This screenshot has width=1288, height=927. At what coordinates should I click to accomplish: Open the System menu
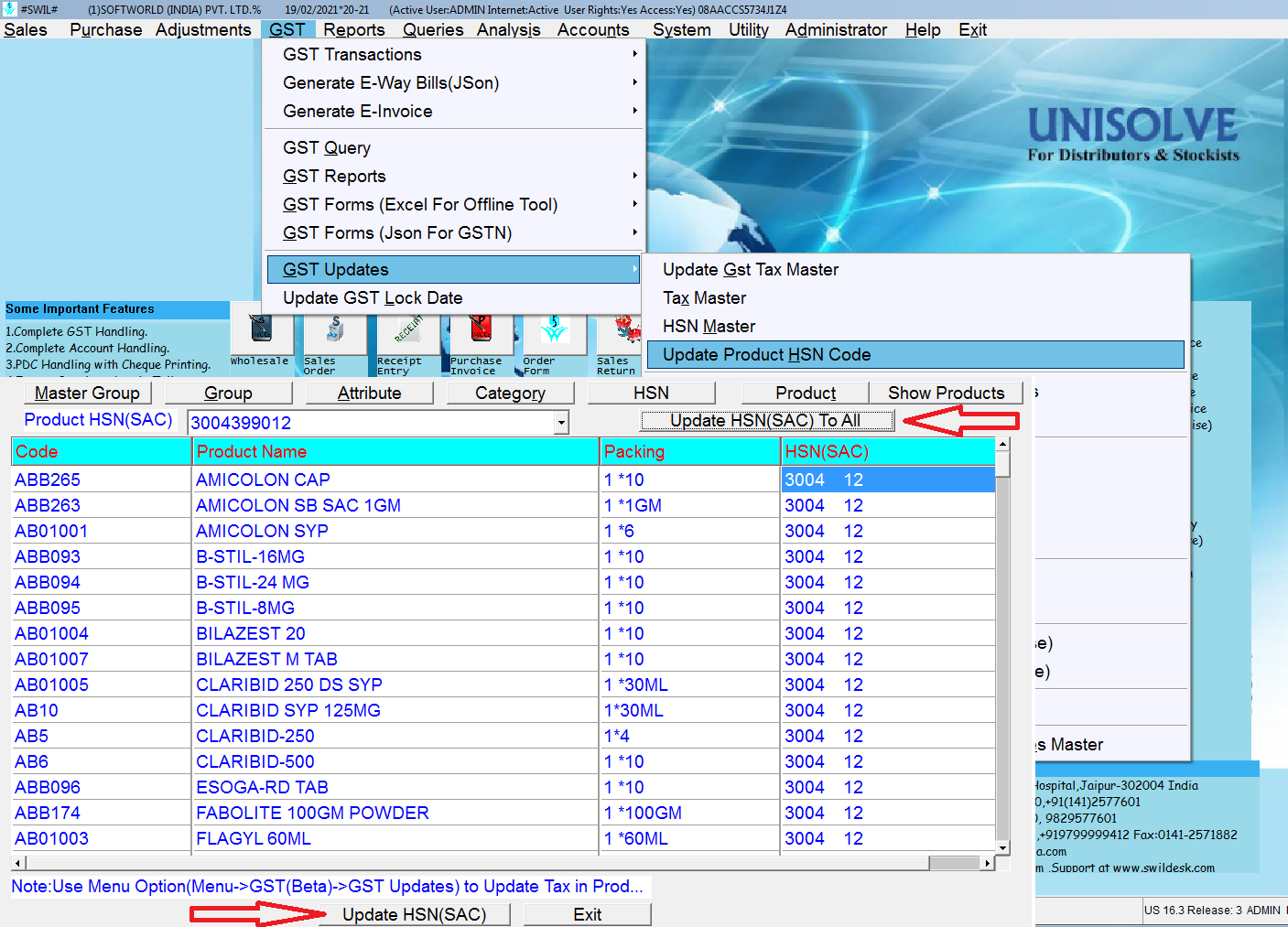[x=681, y=29]
